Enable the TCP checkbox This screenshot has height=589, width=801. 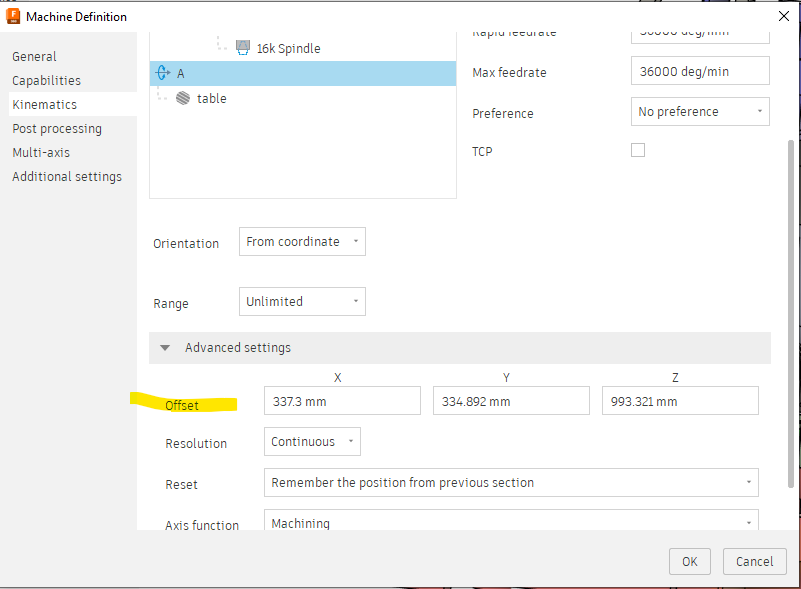point(638,150)
